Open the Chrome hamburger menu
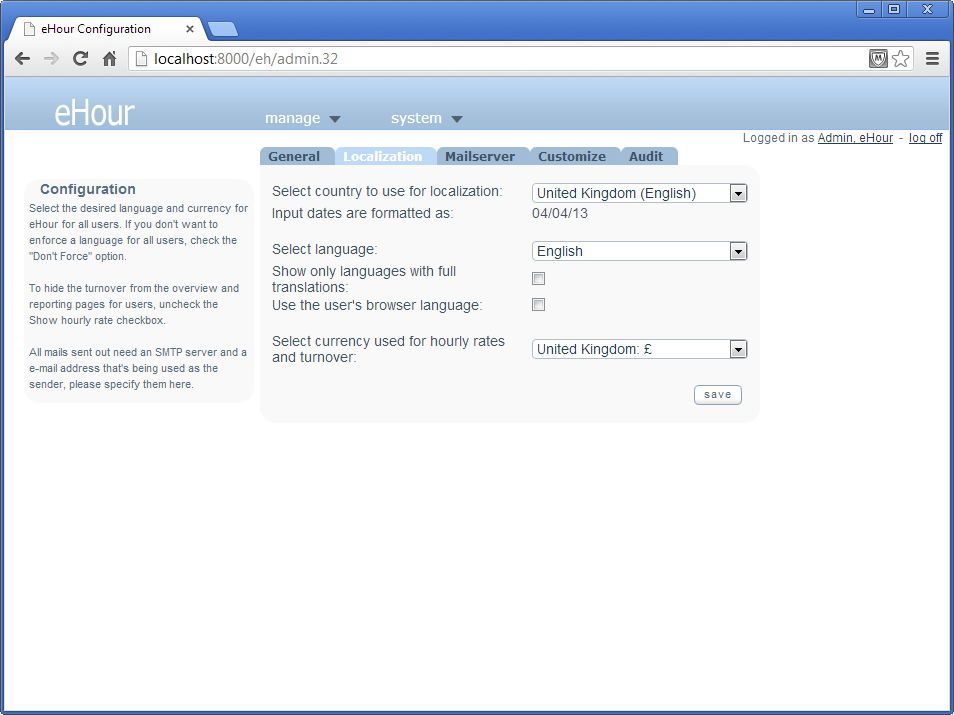Screen dimensions: 954x715 click(x=932, y=58)
